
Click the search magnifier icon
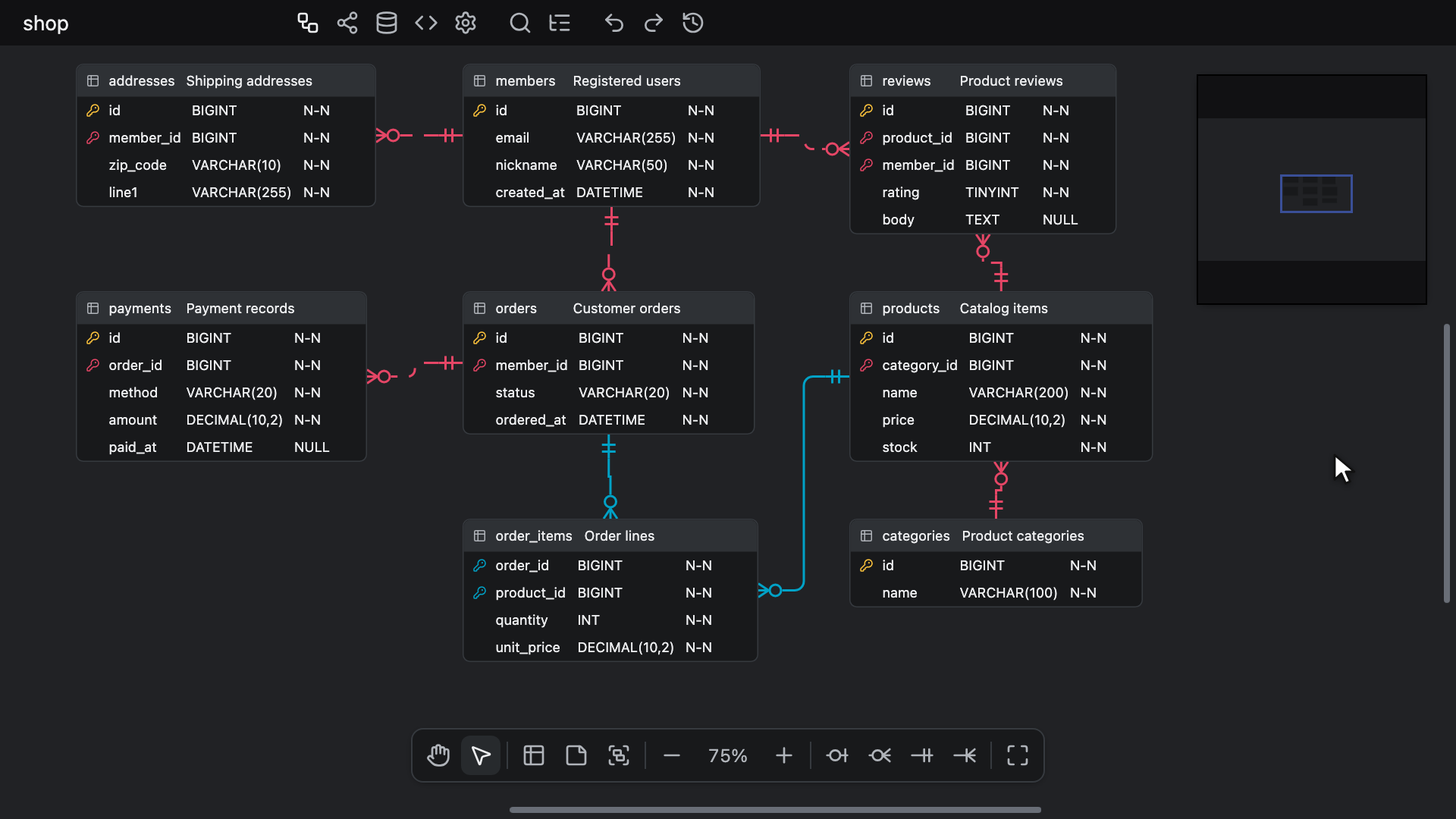click(520, 23)
